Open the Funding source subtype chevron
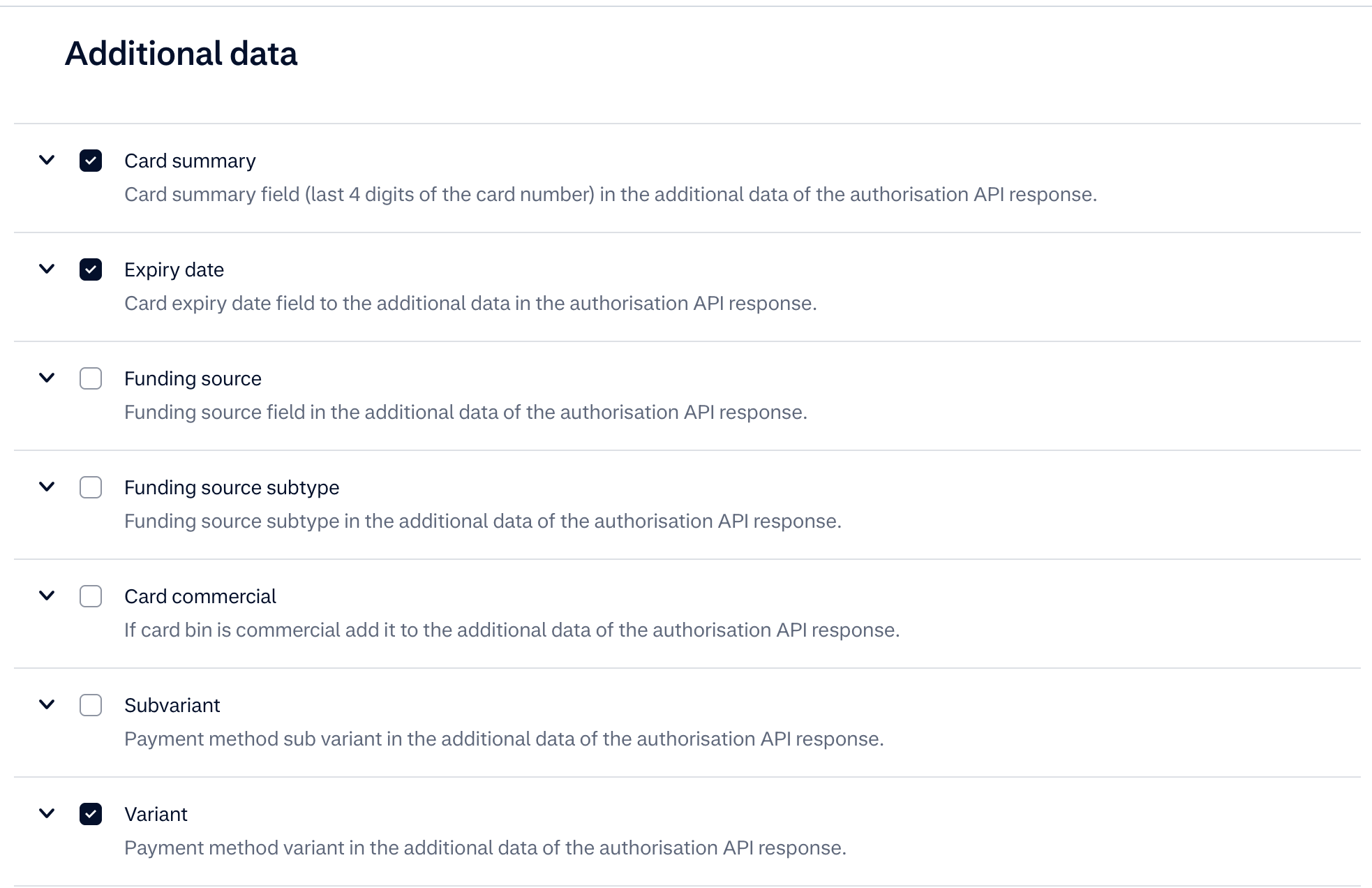Viewport: 1372px width, 888px height. (47, 487)
